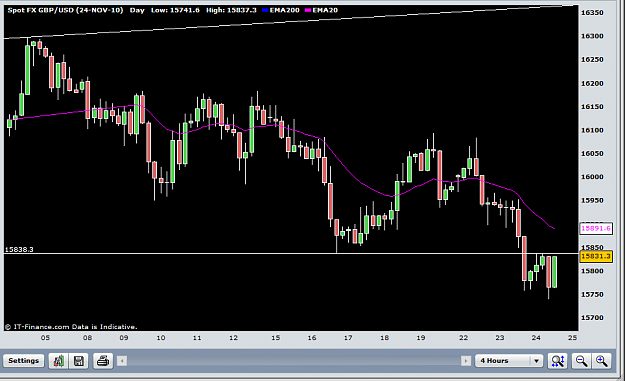Click the date label 05 on time axis
Image resolution: width=625 pixels, height=381 pixels.
click(45, 338)
